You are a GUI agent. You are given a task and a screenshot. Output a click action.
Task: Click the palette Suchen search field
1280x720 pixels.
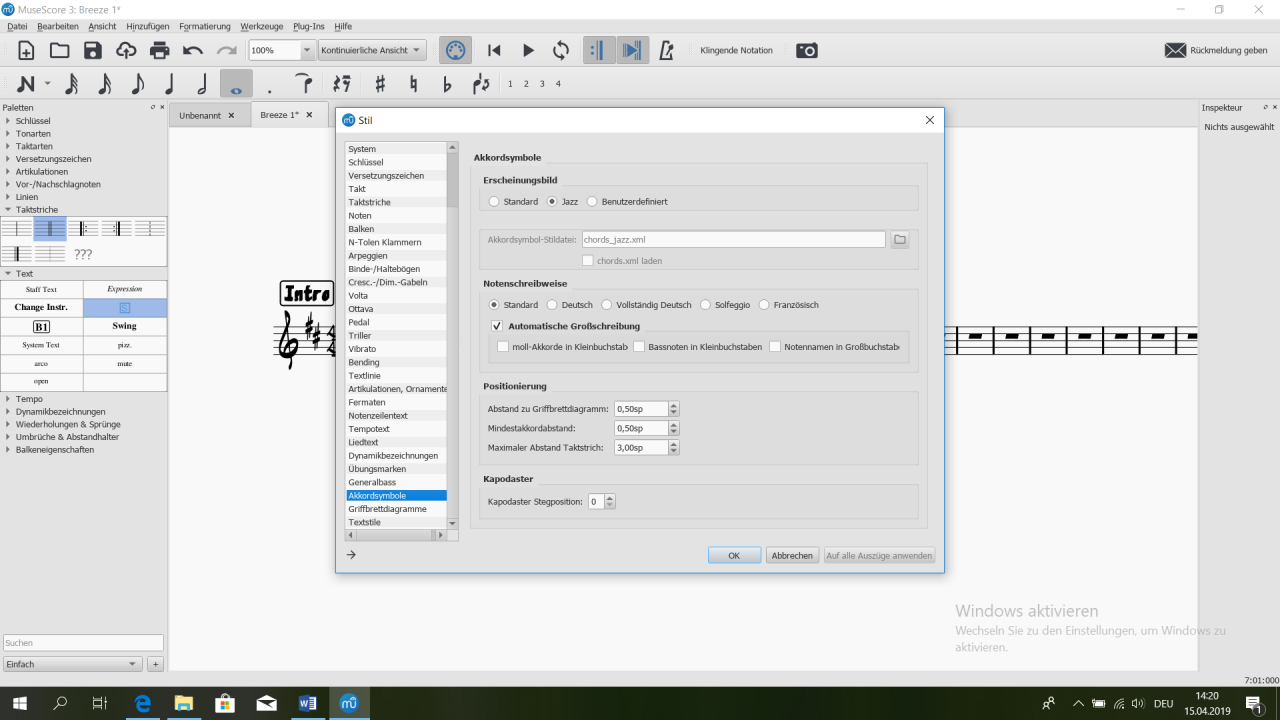pyautogui.click(x=83, y=643)
